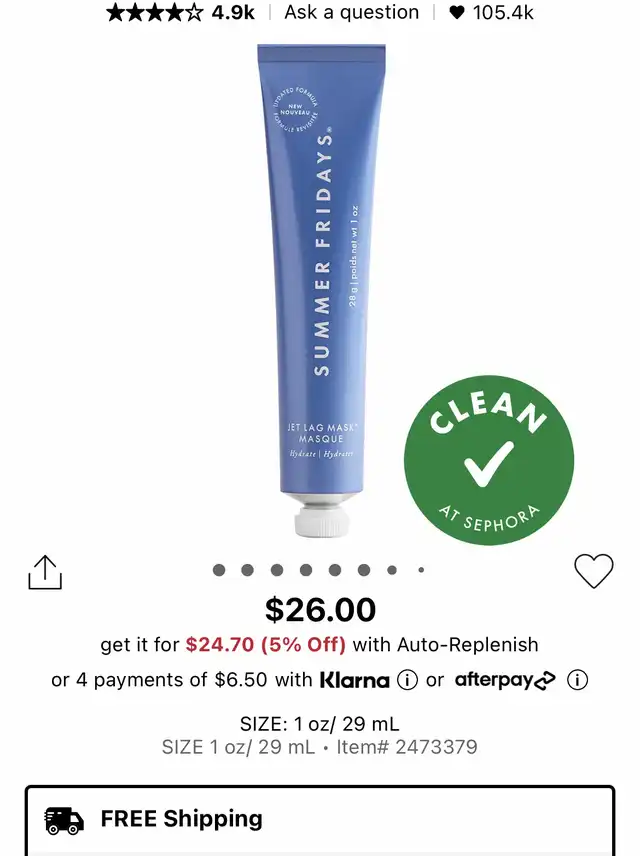Open the Ask a question link

tap(352, 12)
